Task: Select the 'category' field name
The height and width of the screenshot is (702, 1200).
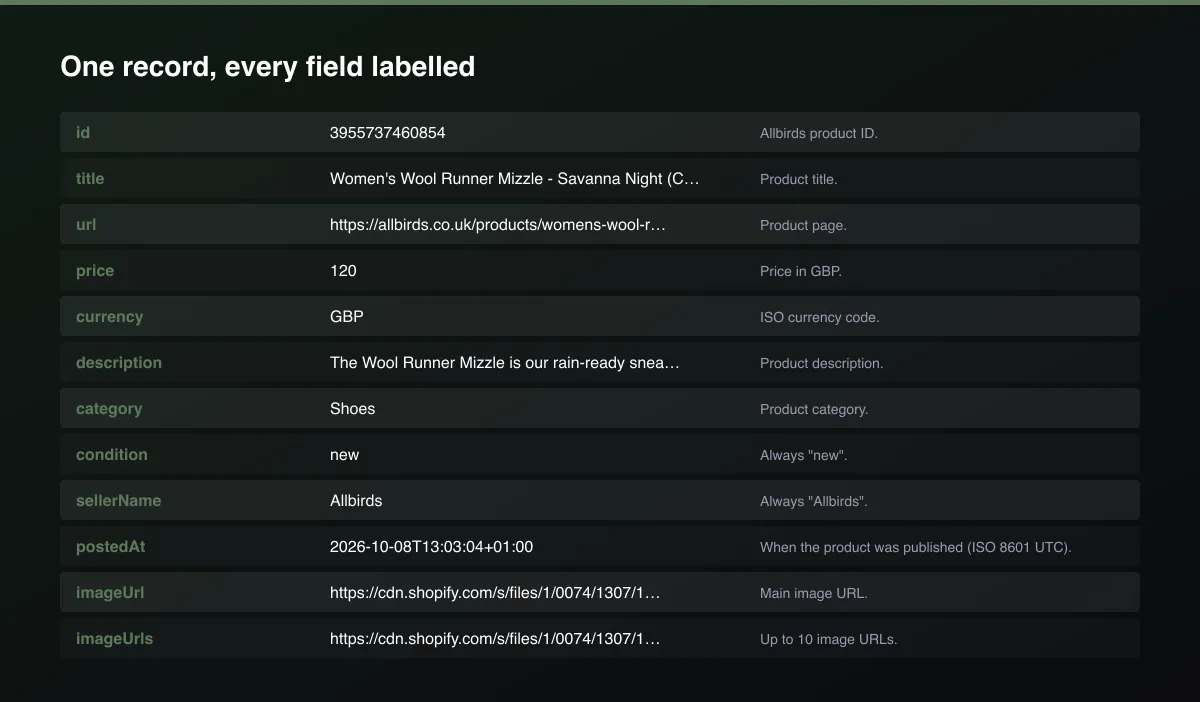Action: pyautogui.click(x=109, y=408)
